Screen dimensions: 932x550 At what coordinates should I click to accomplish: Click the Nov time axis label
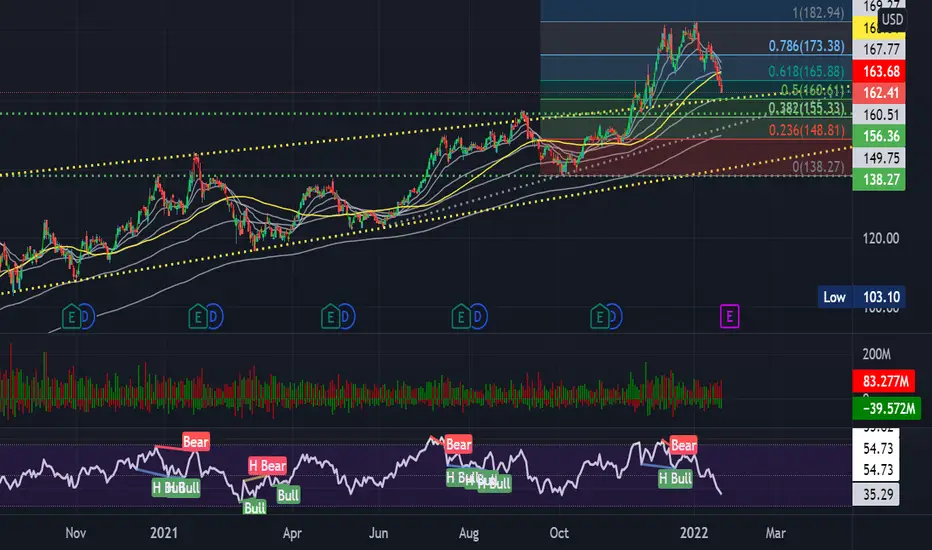pyautogui.click(x=75, y=533)
